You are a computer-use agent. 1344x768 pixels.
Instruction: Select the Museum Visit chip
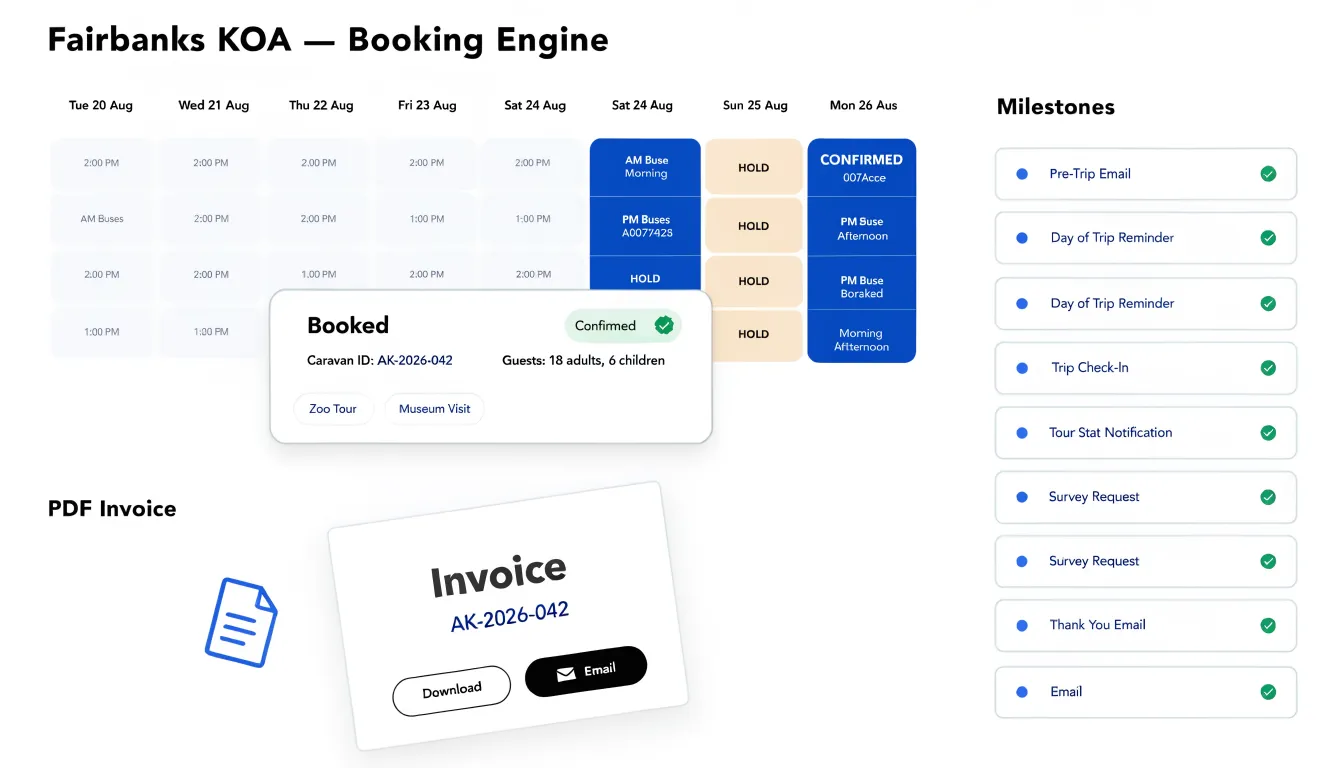[x=435, y=409]
